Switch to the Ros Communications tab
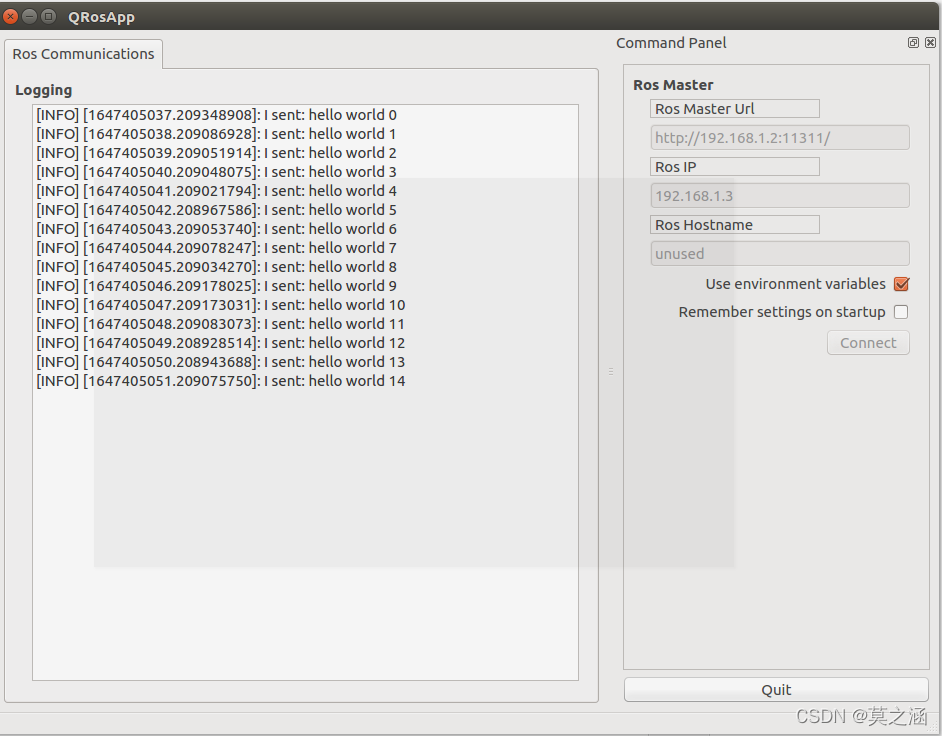 pyautogui.click(x=83, y=55)
